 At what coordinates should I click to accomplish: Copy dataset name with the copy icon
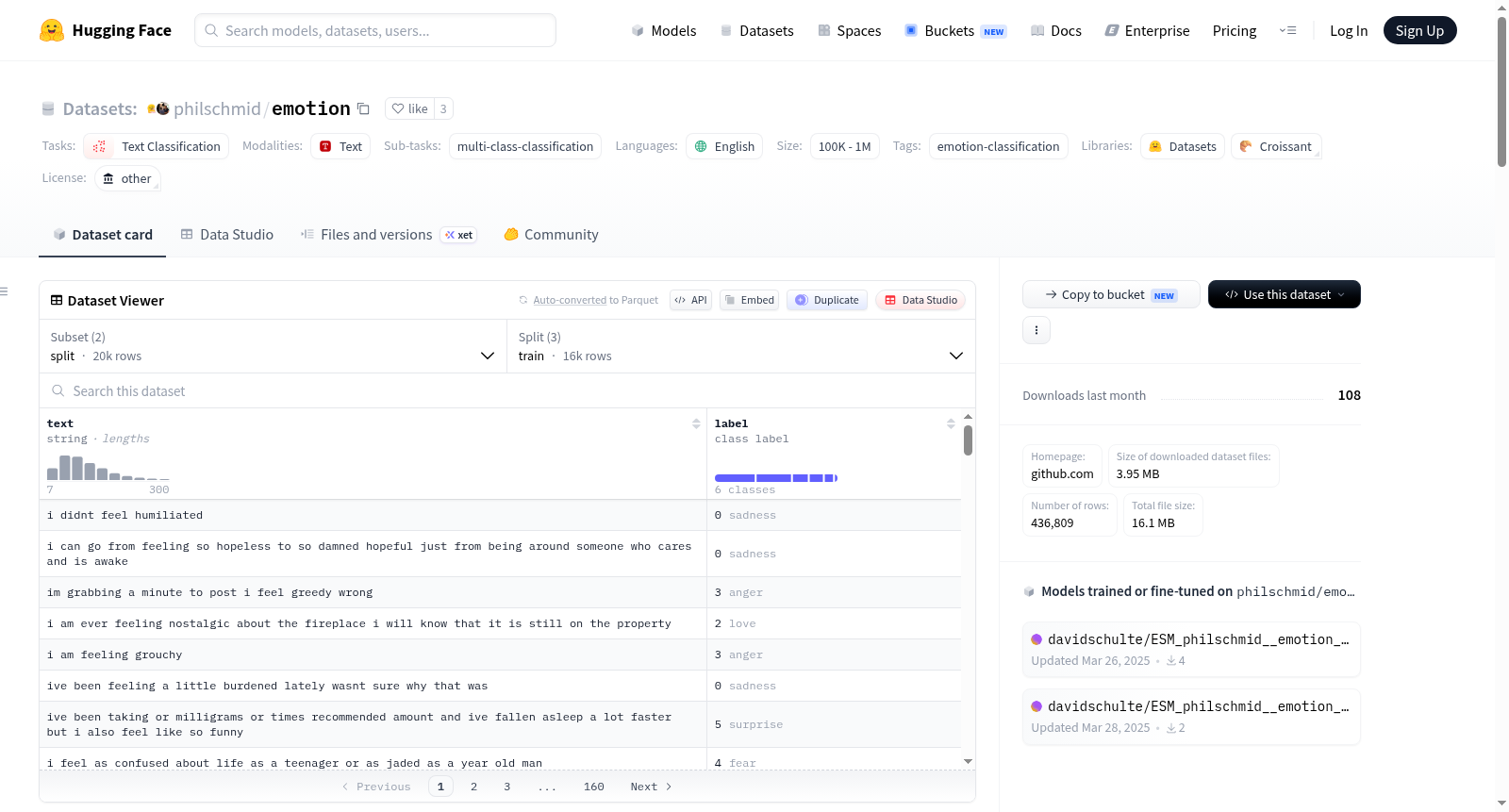click(x=363, y=108)
